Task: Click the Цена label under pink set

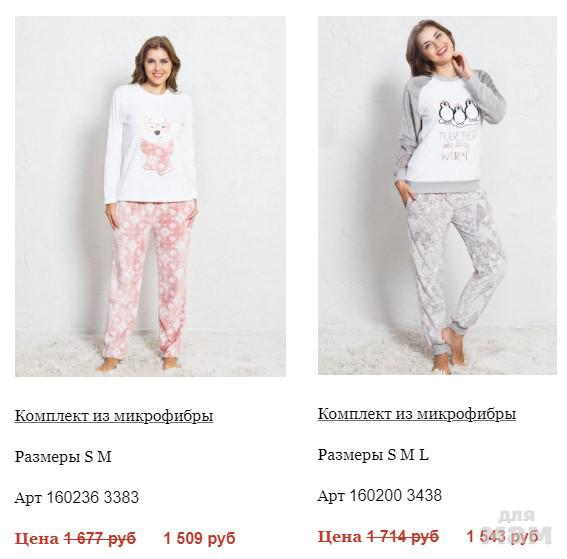Action: [37, 538]
